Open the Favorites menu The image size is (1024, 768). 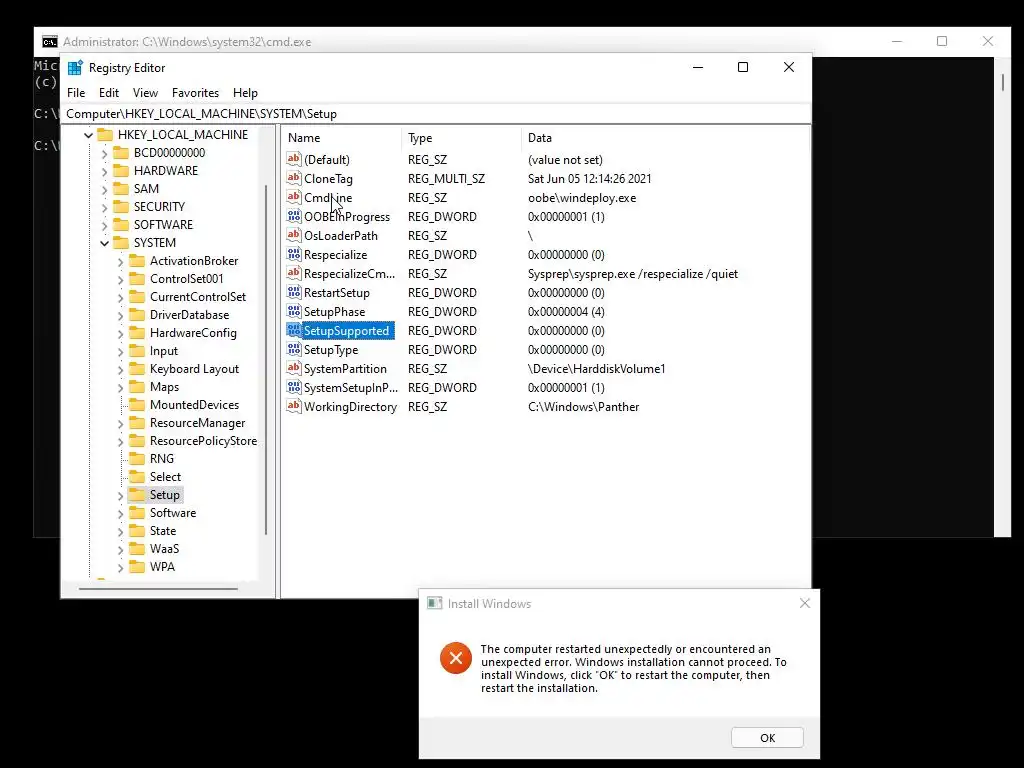tap(195, 93)
